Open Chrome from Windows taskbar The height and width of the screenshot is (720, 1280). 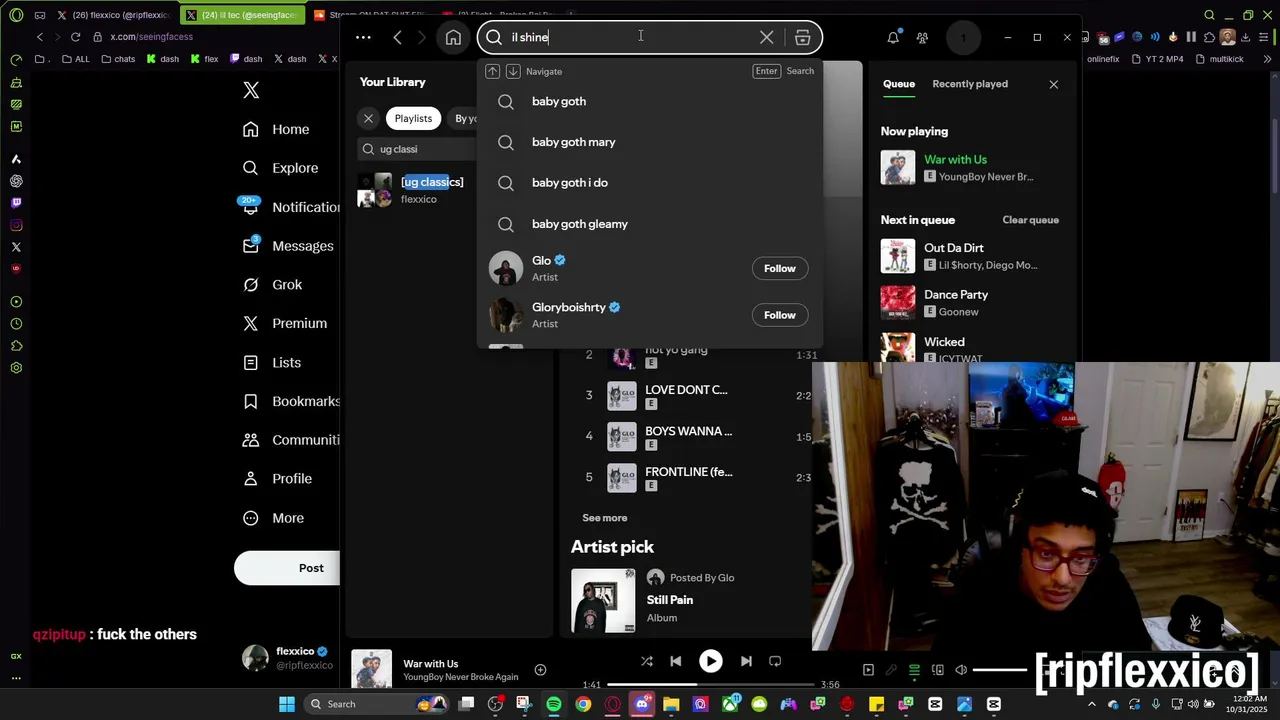coord(583,704)
